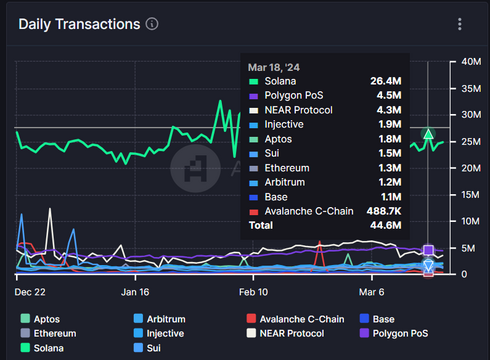Click the 25M y-axis label
This screenshot has width=490, height=360.
click(471, 142)
